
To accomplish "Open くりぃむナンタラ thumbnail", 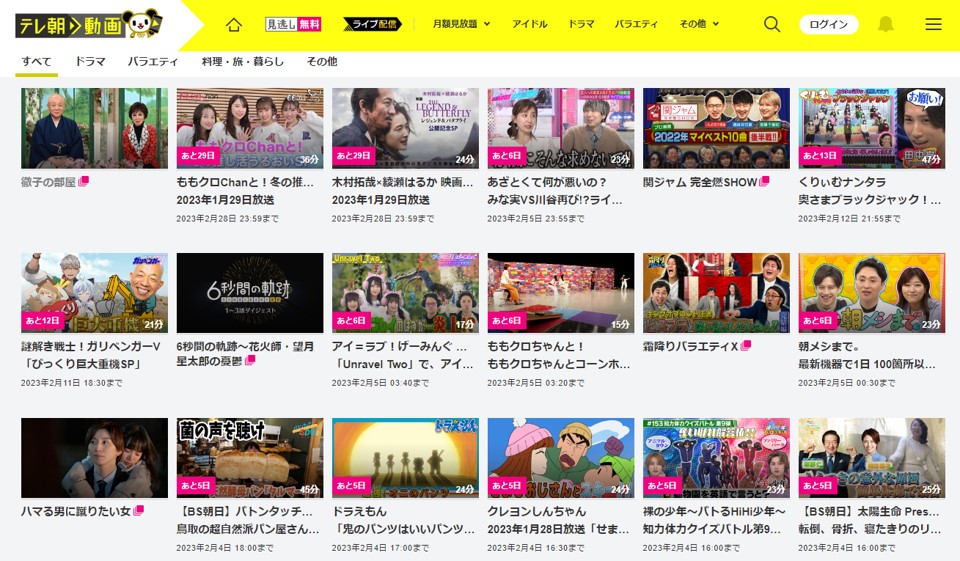I will [872, 128].
